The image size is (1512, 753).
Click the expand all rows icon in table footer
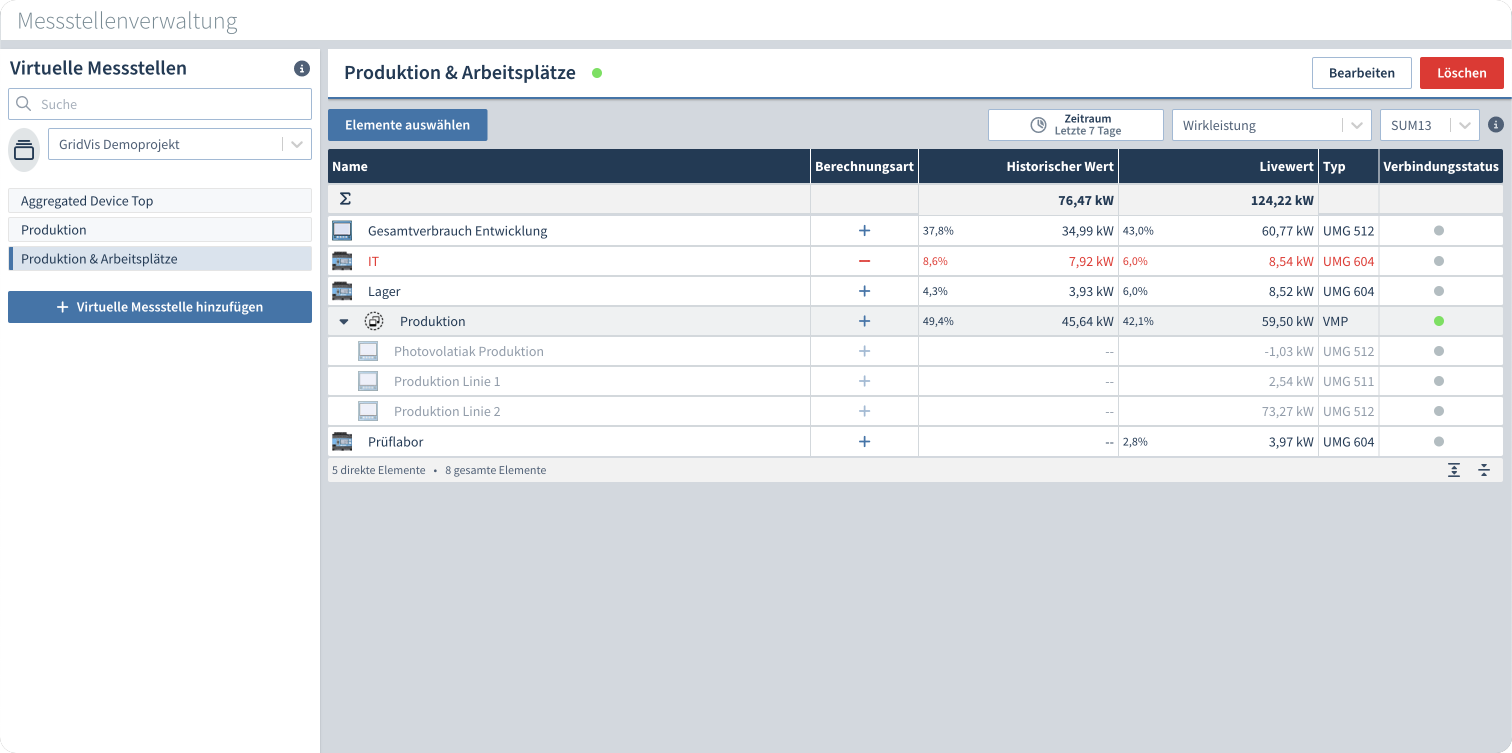pos(1454,470)
